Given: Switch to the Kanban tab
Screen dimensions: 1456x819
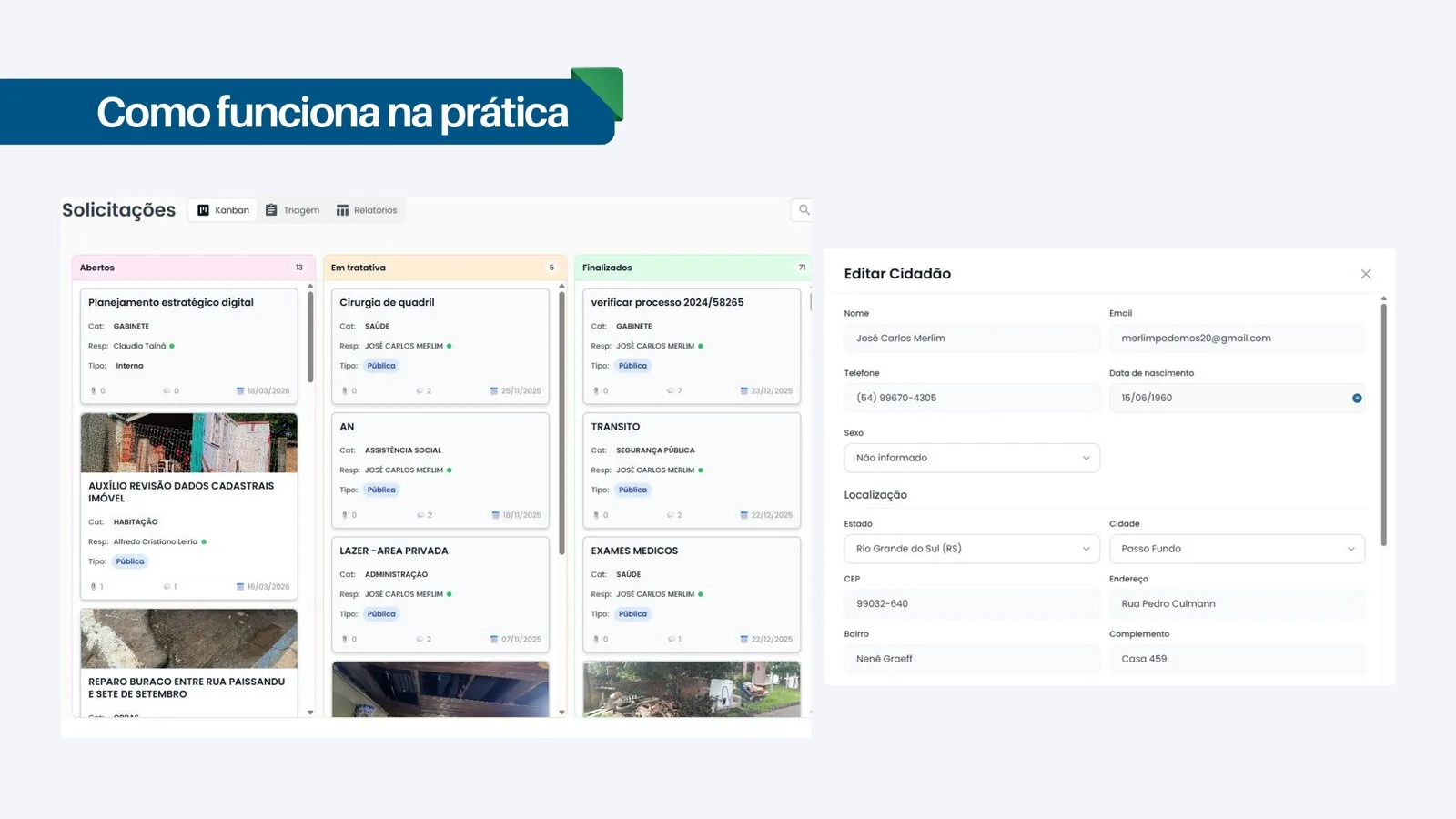Looking at the screenshot, I should 223,210.
